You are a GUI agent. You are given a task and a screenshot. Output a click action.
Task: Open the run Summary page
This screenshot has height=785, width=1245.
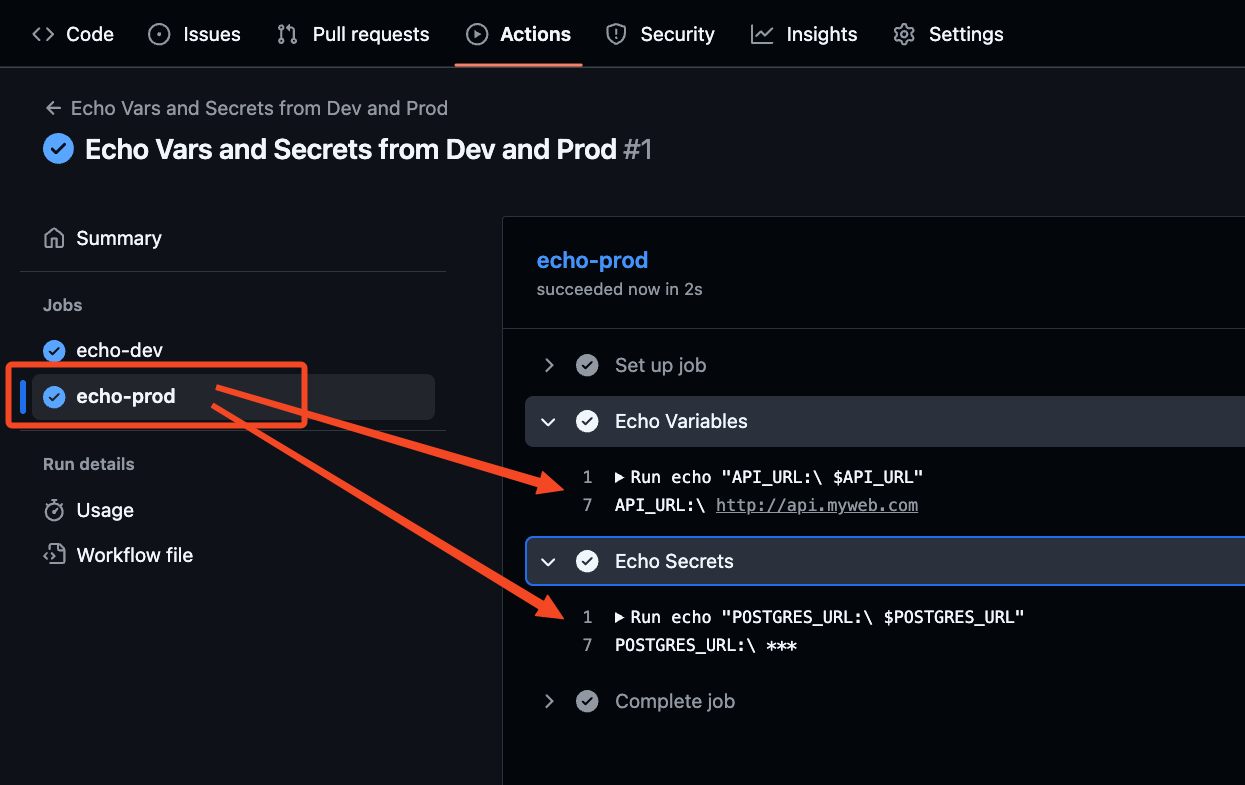point(118,238)
